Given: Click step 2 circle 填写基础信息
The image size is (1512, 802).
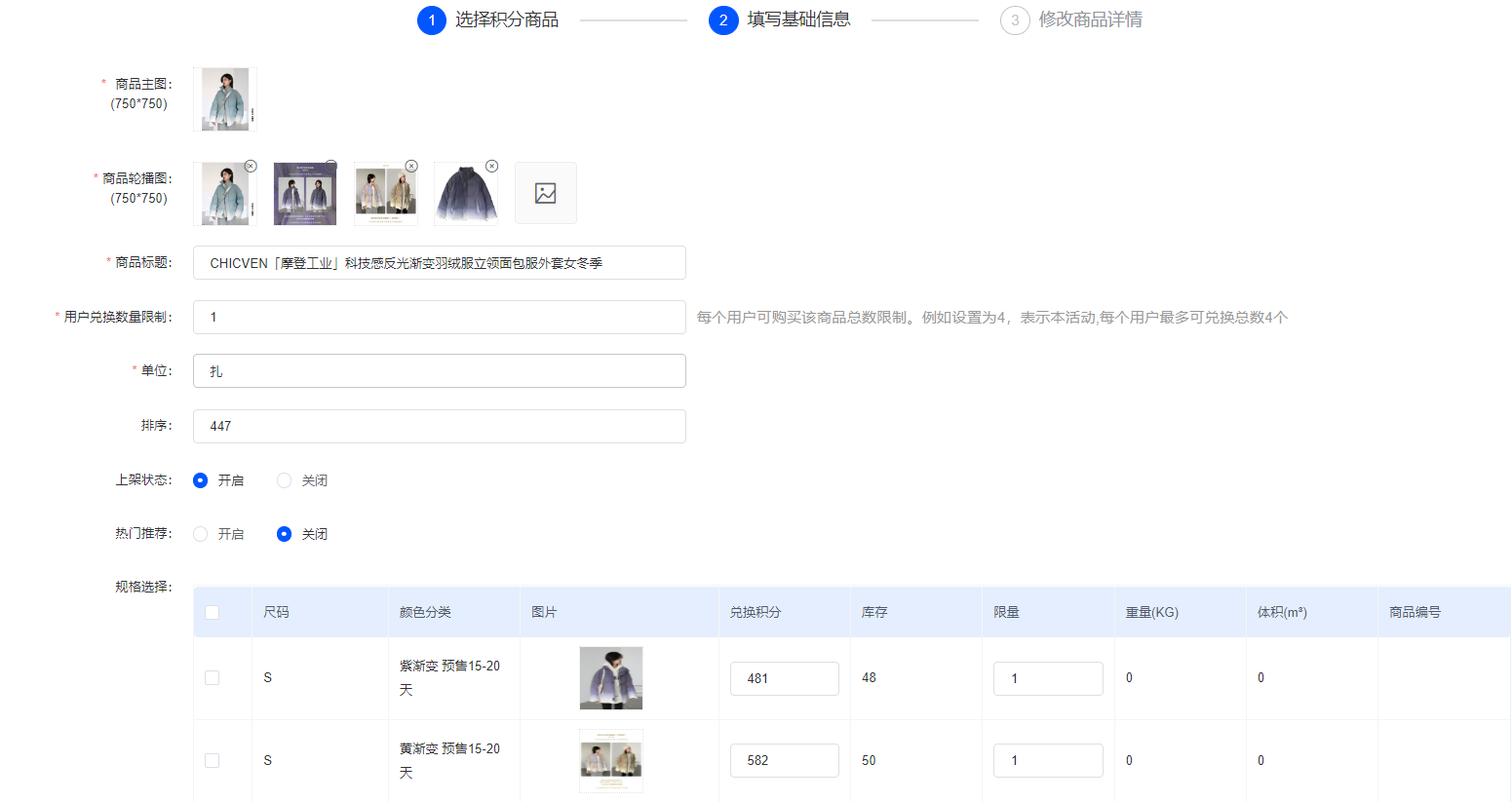Looking at the screenshot, I should (723, 19).
